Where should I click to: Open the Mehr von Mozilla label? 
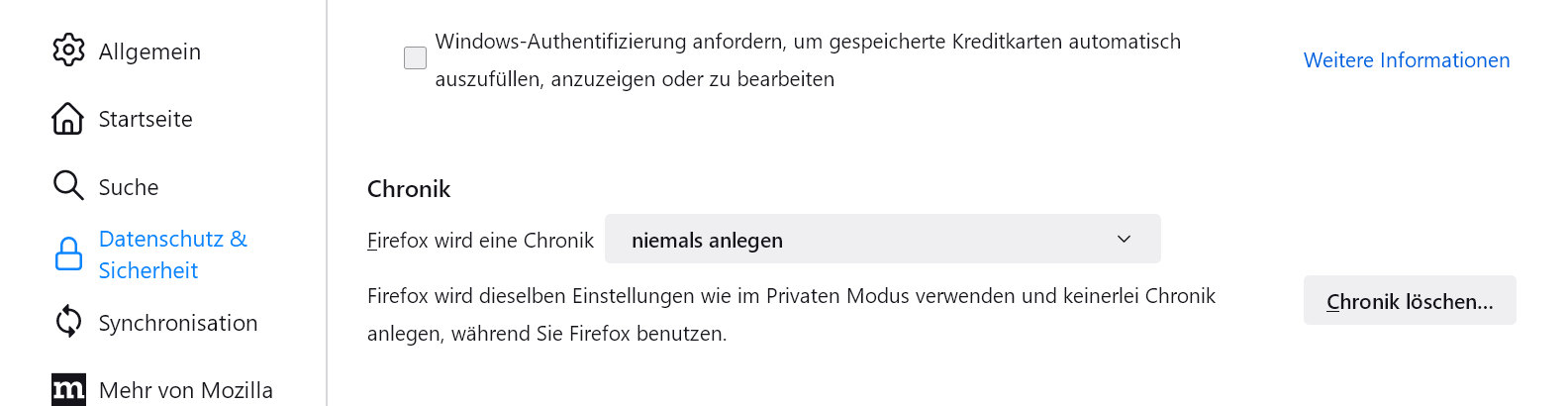pyautogui.click(x=186, y=390)
